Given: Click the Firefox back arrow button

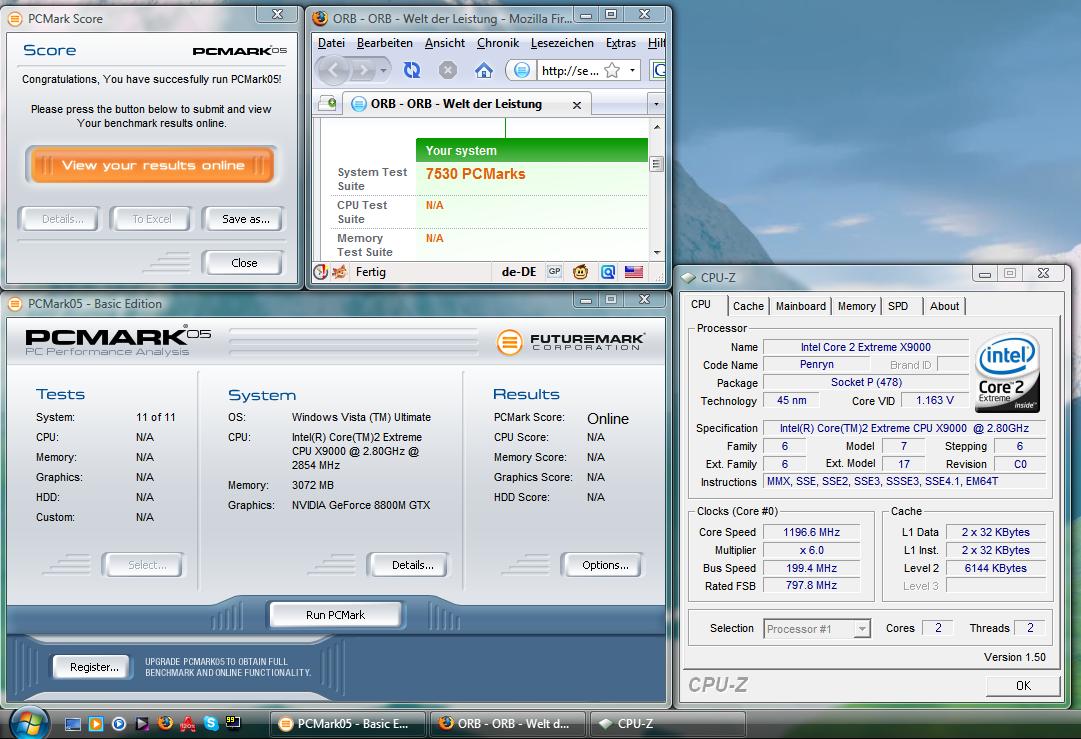Looking at the screenshot, I should [334, 70].
